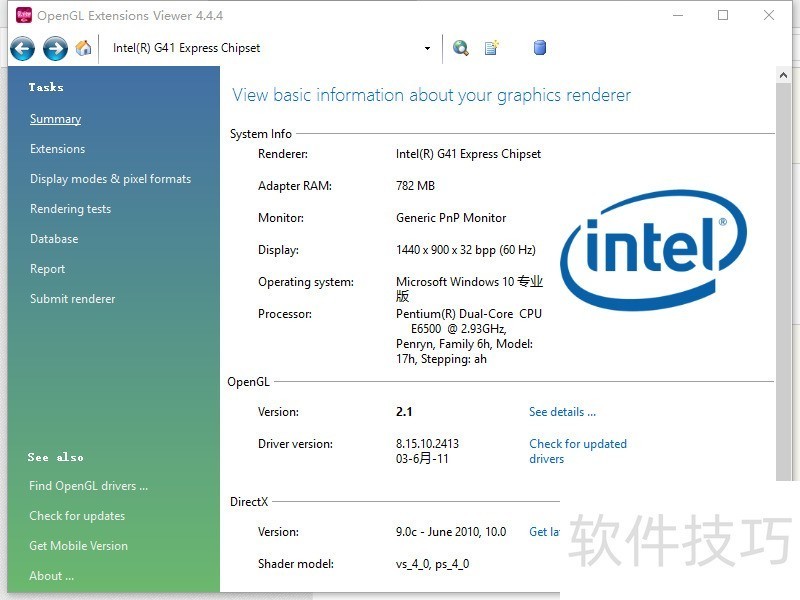Expand the renderer selection dropdown arrow
Screen dimensions: 800x600
(427, 48)
